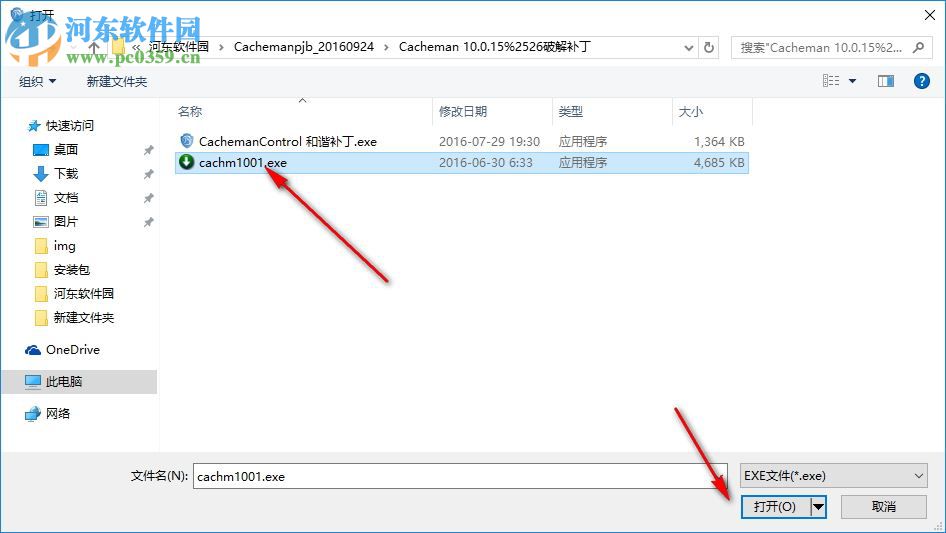Select 此电脑 in the navigation pane

pos(64,381)
